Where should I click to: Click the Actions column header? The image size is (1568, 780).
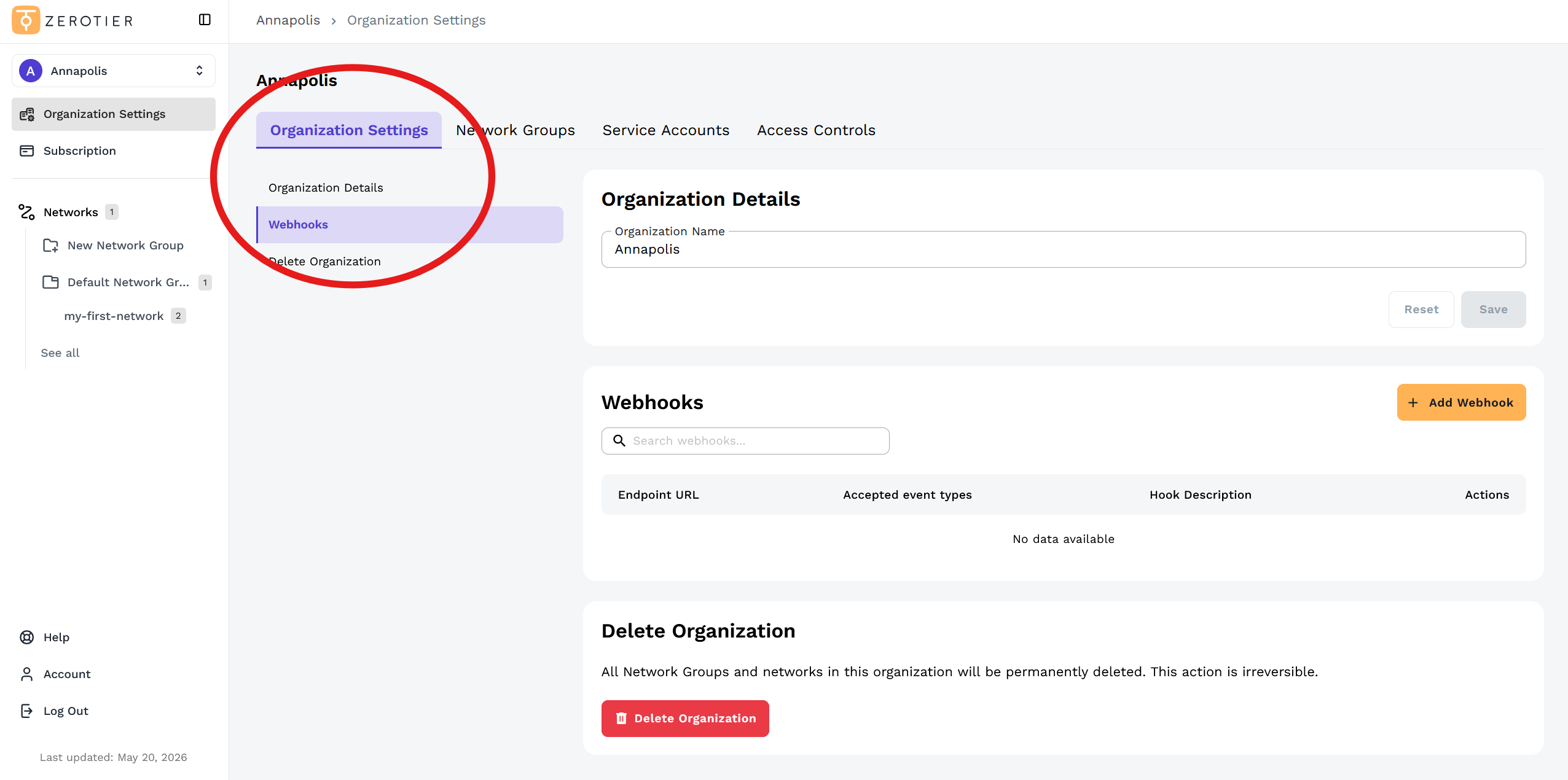pyautogui.click(x=1487, y=495)
